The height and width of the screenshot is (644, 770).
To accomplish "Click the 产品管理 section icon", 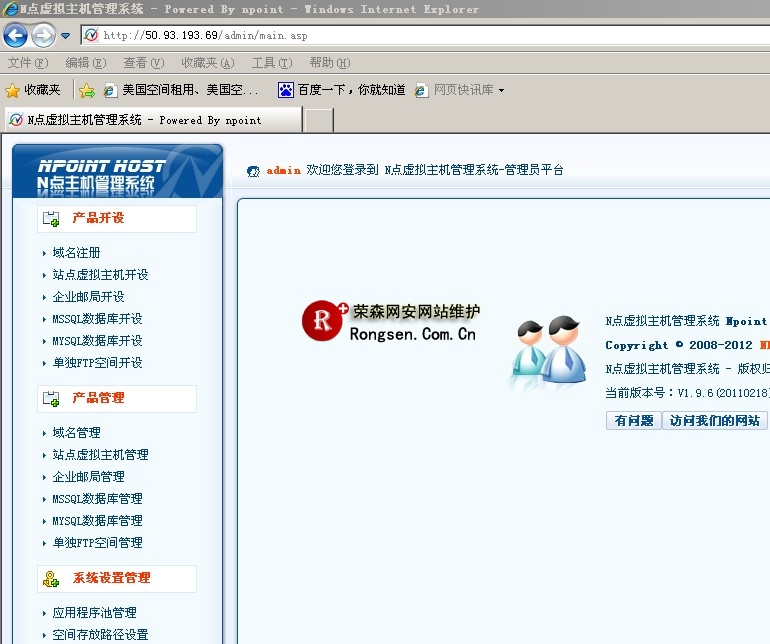I will point(51,399).
